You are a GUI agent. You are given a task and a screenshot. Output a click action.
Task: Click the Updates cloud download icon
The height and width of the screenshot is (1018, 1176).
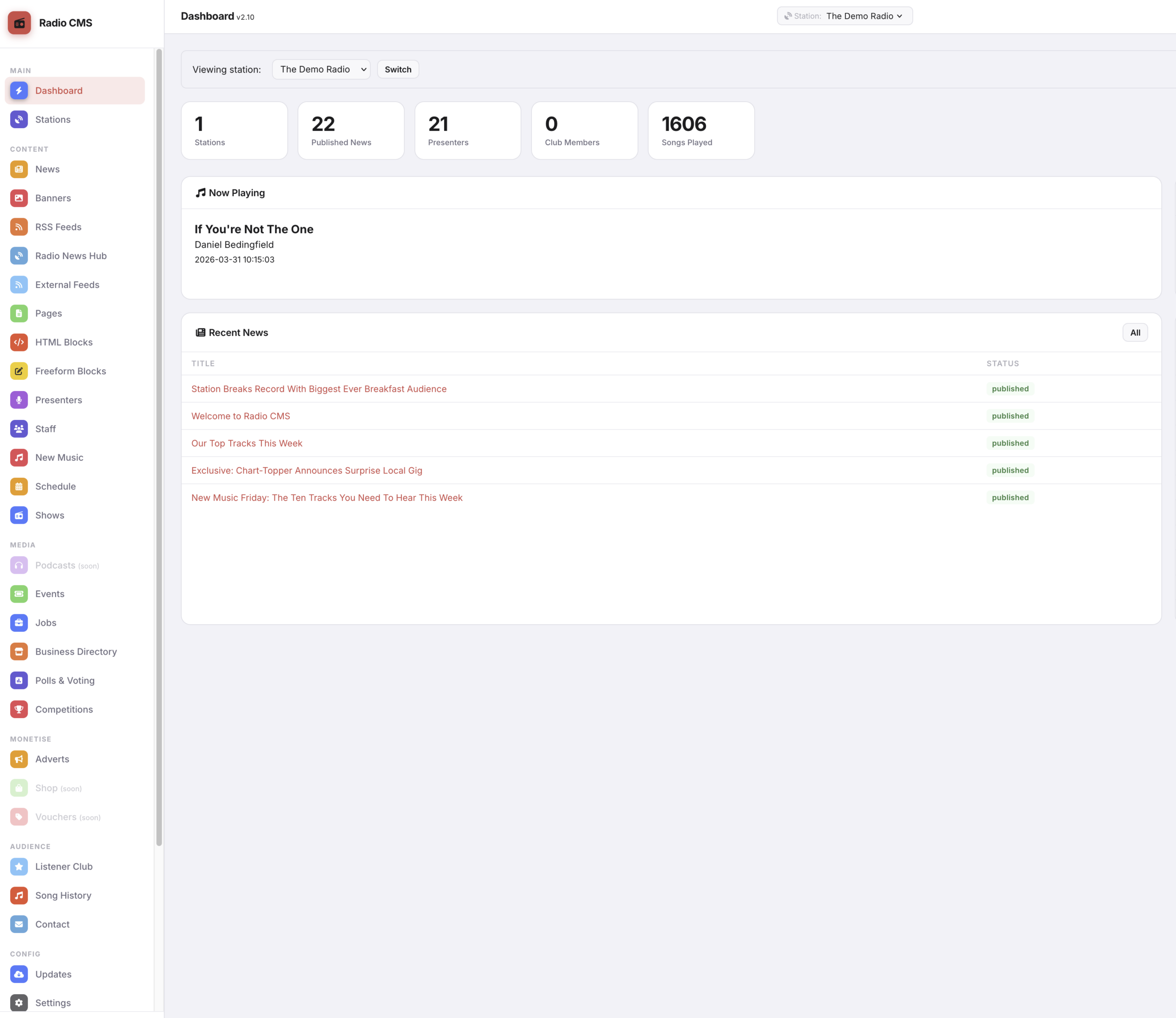coord(19,974)
